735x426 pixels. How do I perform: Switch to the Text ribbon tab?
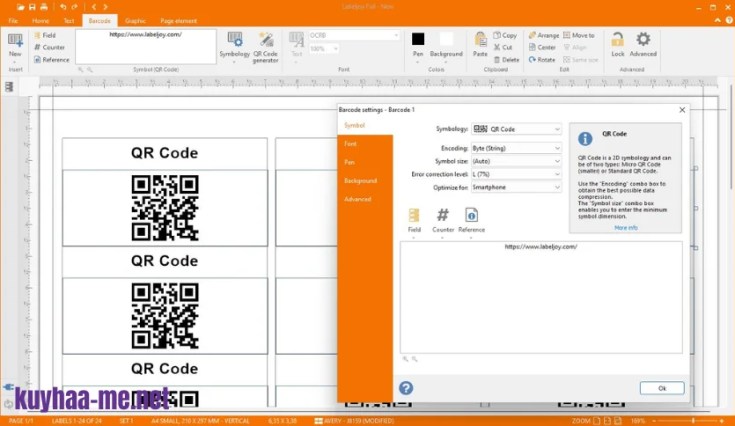[x=68, y=21]
